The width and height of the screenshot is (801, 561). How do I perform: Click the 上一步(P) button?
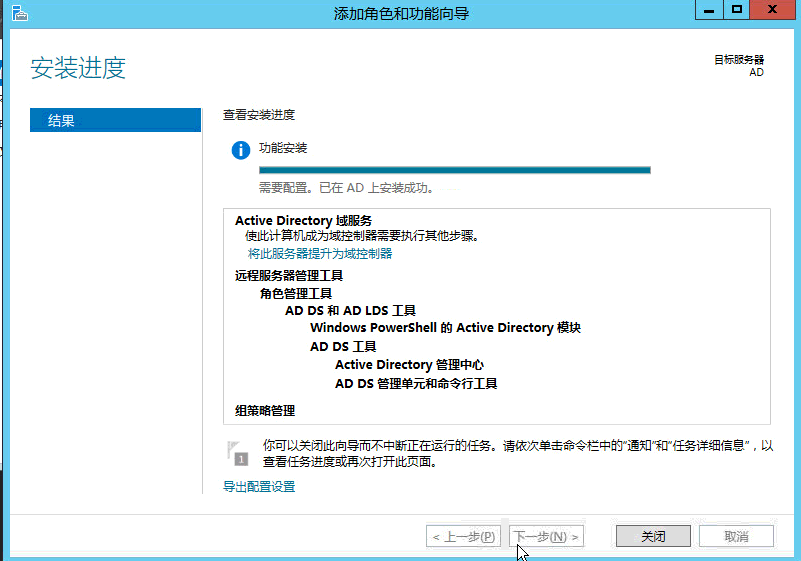[x=464, y=537]
